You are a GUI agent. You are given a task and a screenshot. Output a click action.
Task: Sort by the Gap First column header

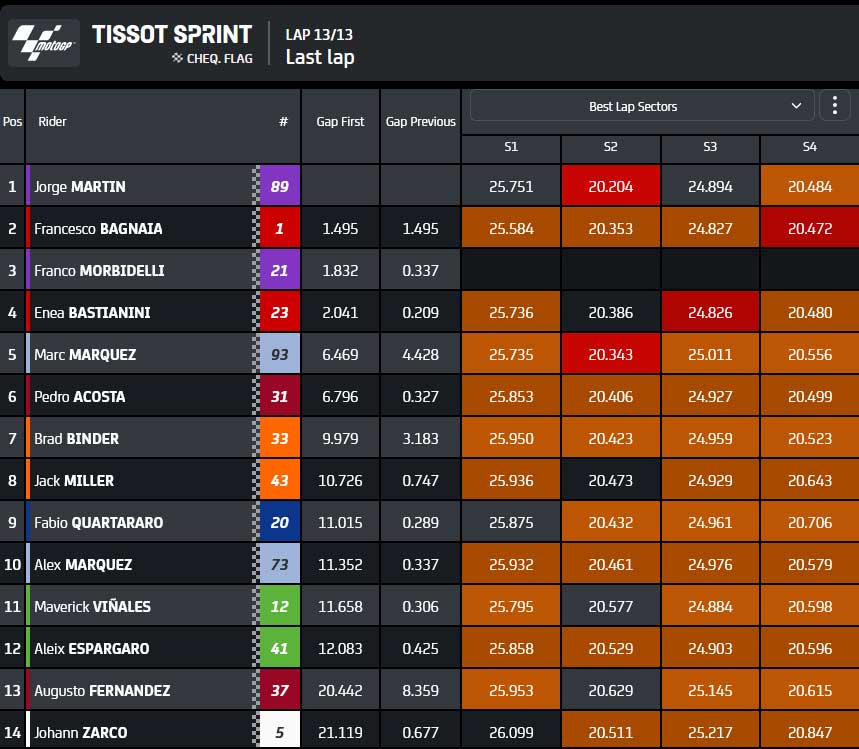point(340,122)
